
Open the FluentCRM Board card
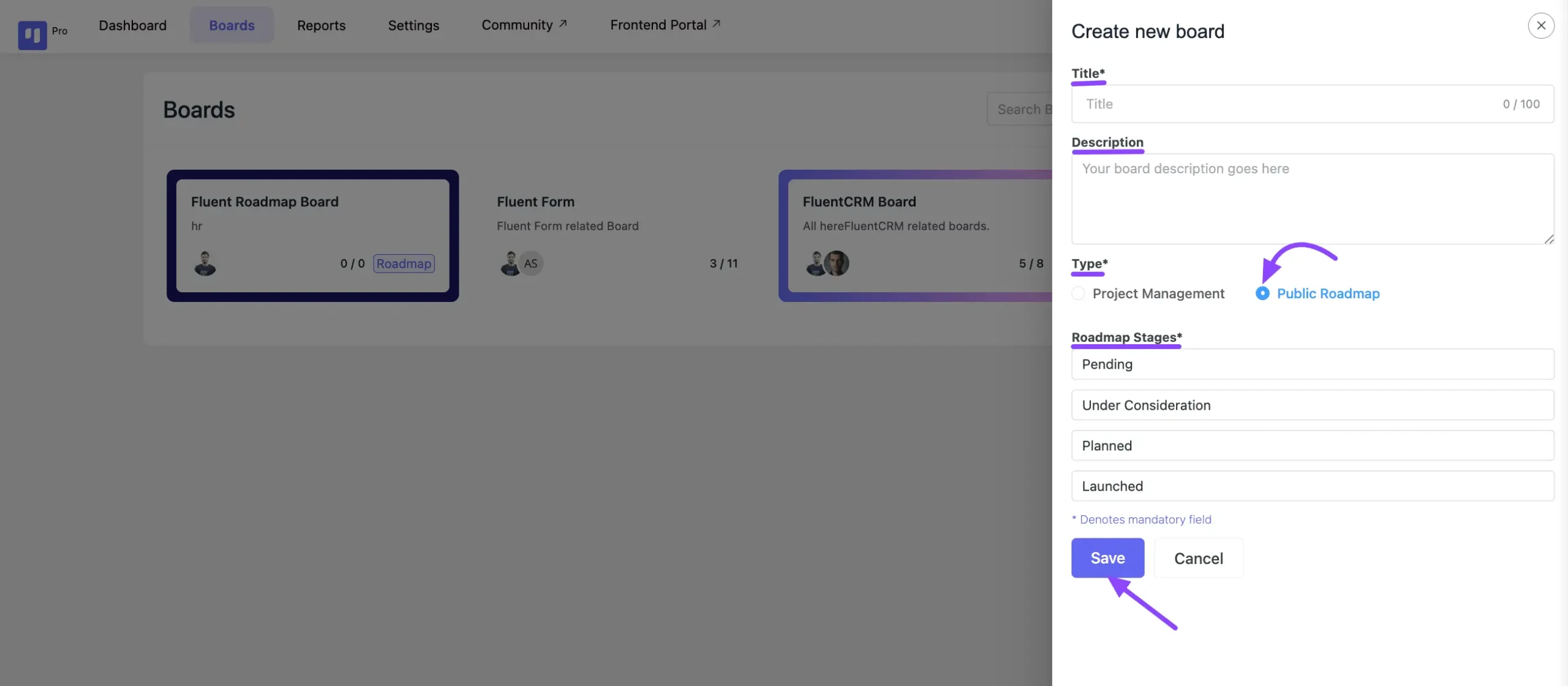(916, 236)
